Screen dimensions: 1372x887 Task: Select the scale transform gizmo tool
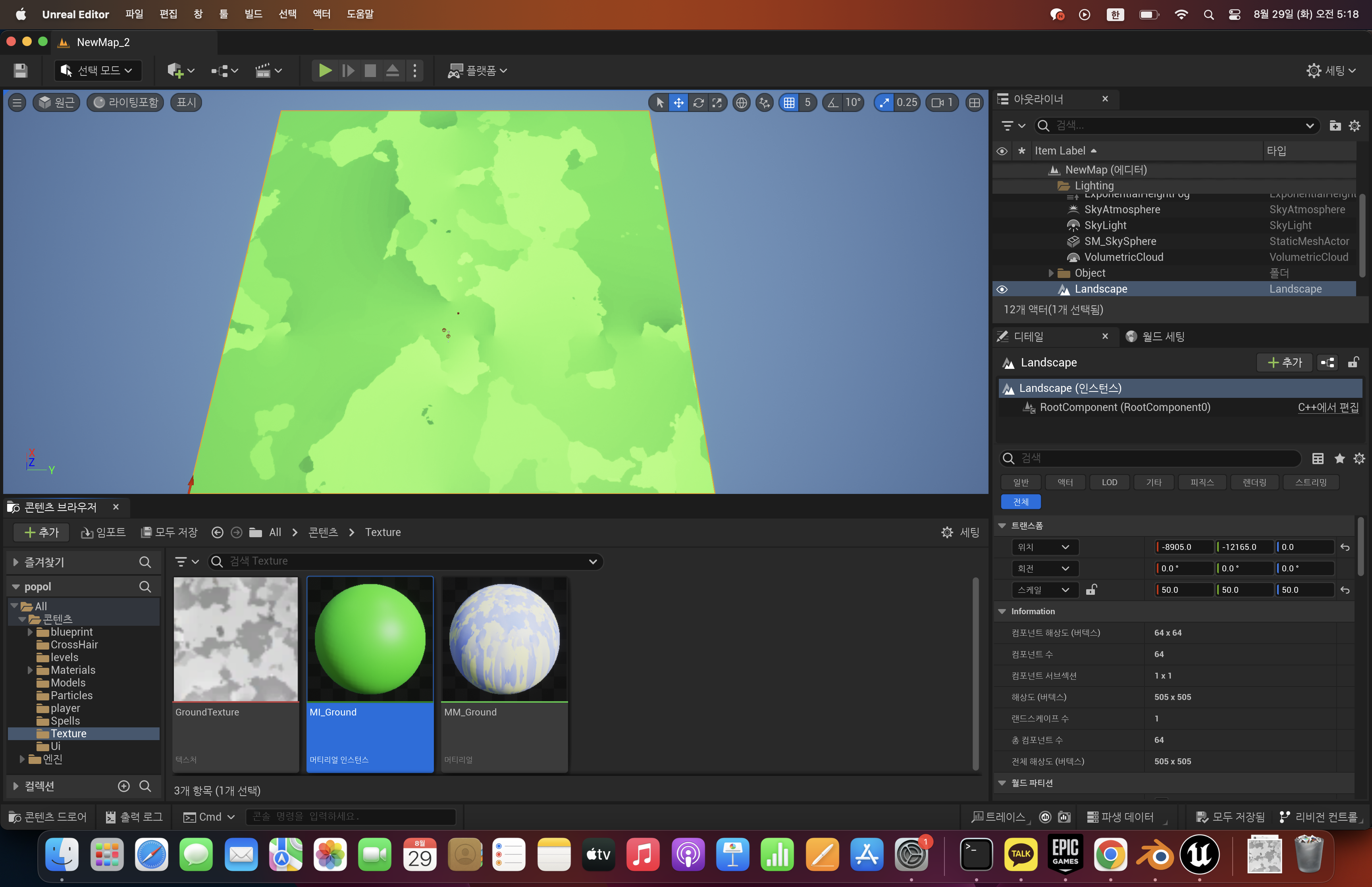(x=717, y=102)
